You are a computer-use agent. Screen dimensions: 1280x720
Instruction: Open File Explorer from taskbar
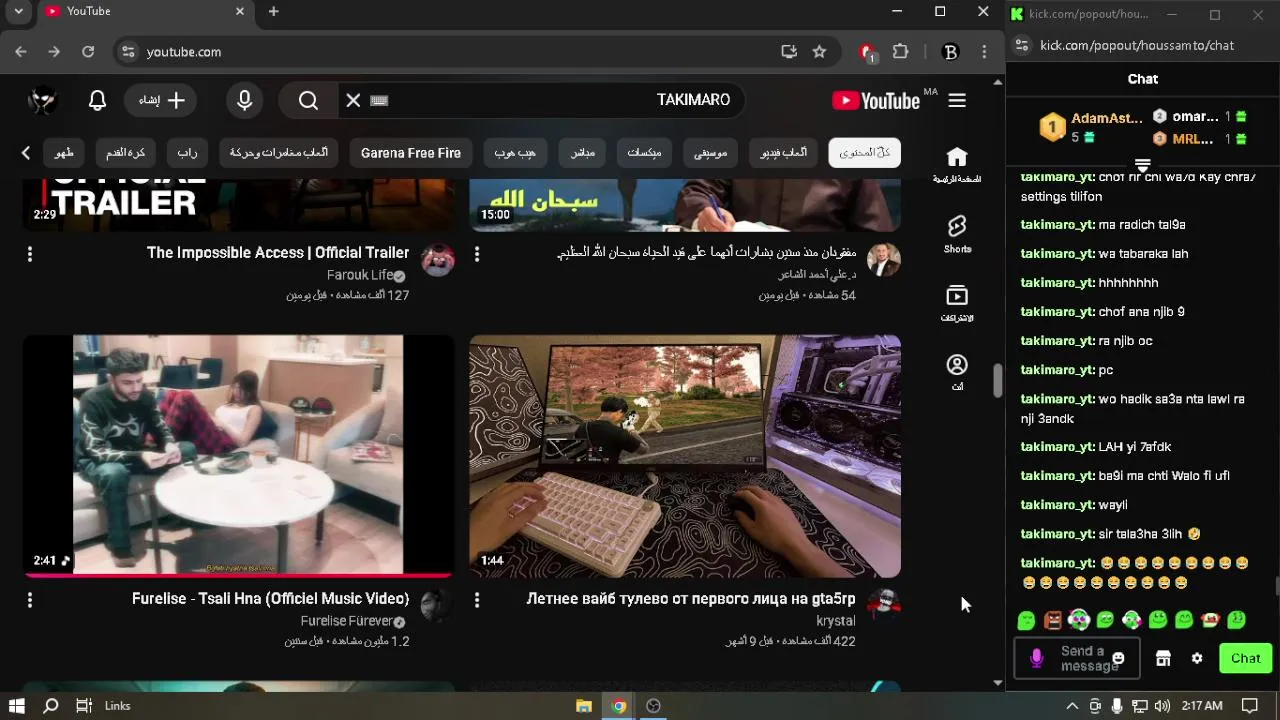click(x=584, y=706)
